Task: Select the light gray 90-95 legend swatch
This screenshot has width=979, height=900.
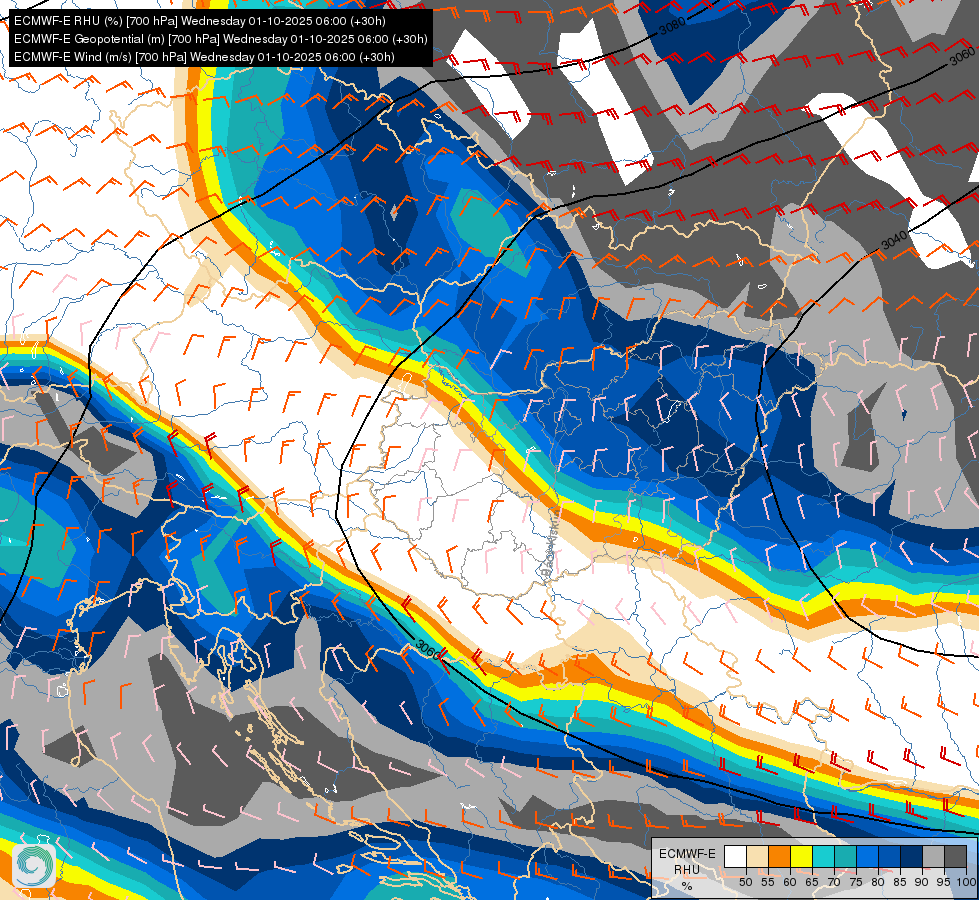Action: point(933,856)
